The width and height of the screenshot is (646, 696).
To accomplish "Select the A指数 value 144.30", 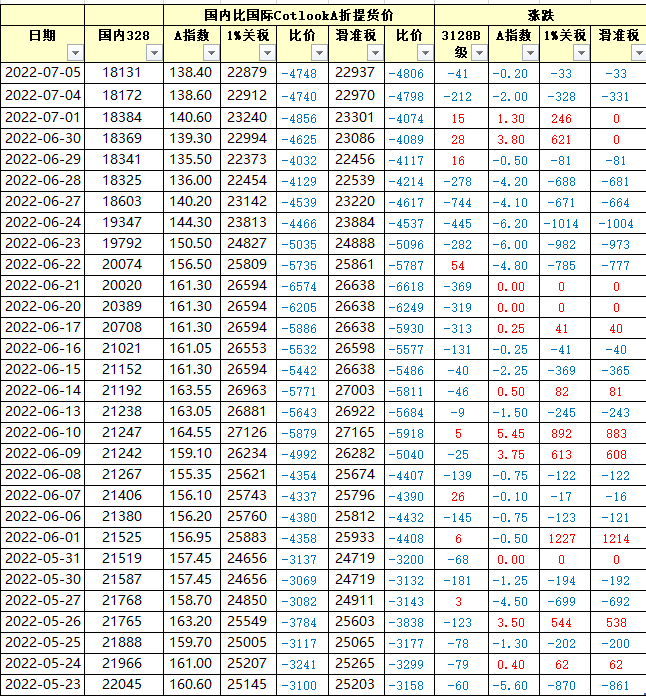I will (192, 222).
